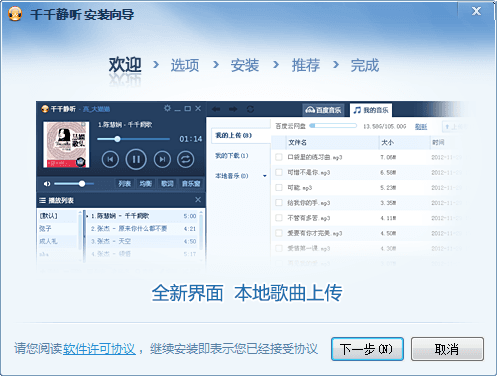The image size is (497, 376).
Task: Click the pause button in preview player
Action: (x=136, y=159)
